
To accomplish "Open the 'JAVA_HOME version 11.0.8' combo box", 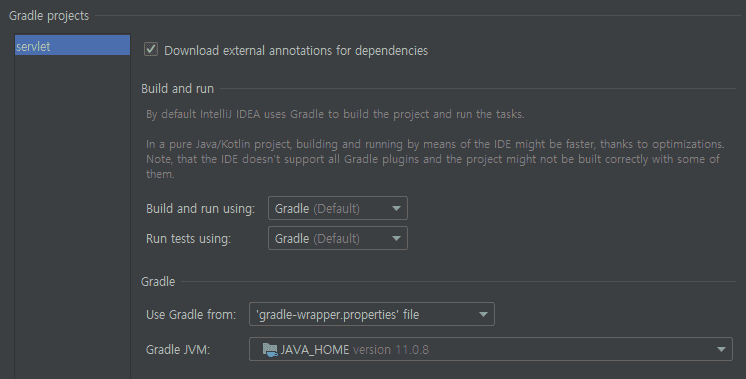I will pyautogui.click(x=491, y=350).
